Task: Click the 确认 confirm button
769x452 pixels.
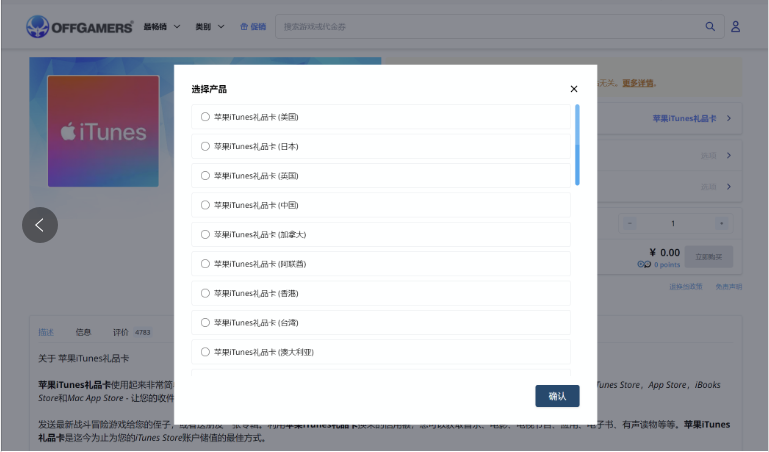Action: [x=557, y=396]
